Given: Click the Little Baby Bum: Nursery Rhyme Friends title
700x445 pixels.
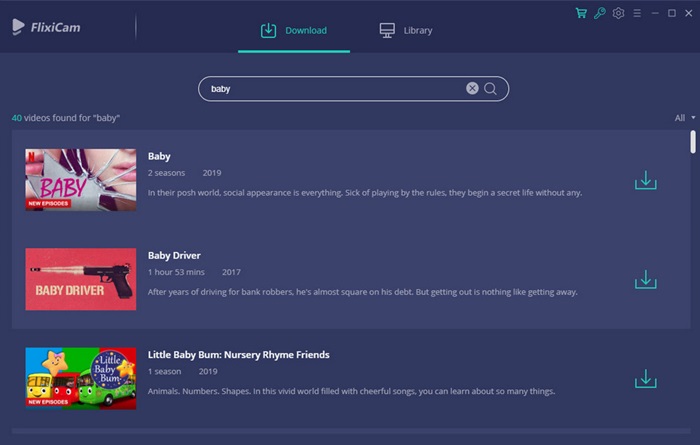Looking at the screenshot, I should pos(238,355).
